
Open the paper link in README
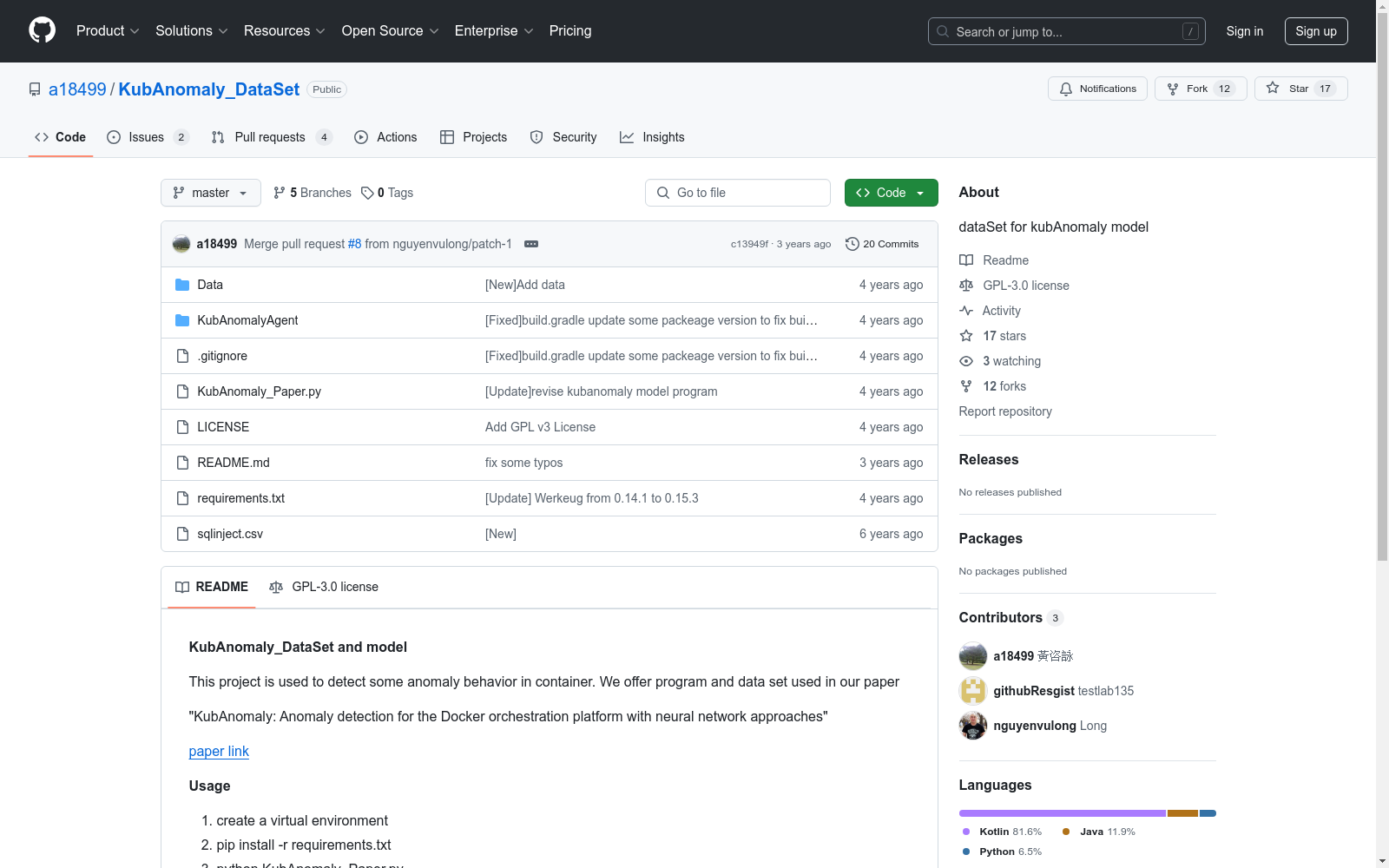coord(219,752)
